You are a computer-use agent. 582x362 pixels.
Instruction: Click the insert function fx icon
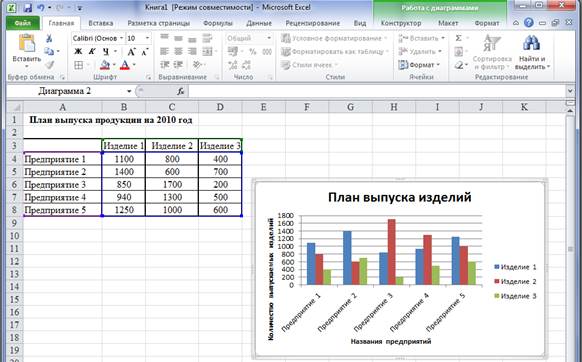click(x=181, y=91)
